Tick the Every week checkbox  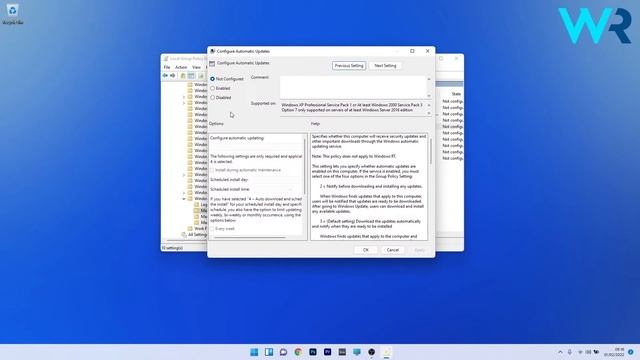(212, 229)
